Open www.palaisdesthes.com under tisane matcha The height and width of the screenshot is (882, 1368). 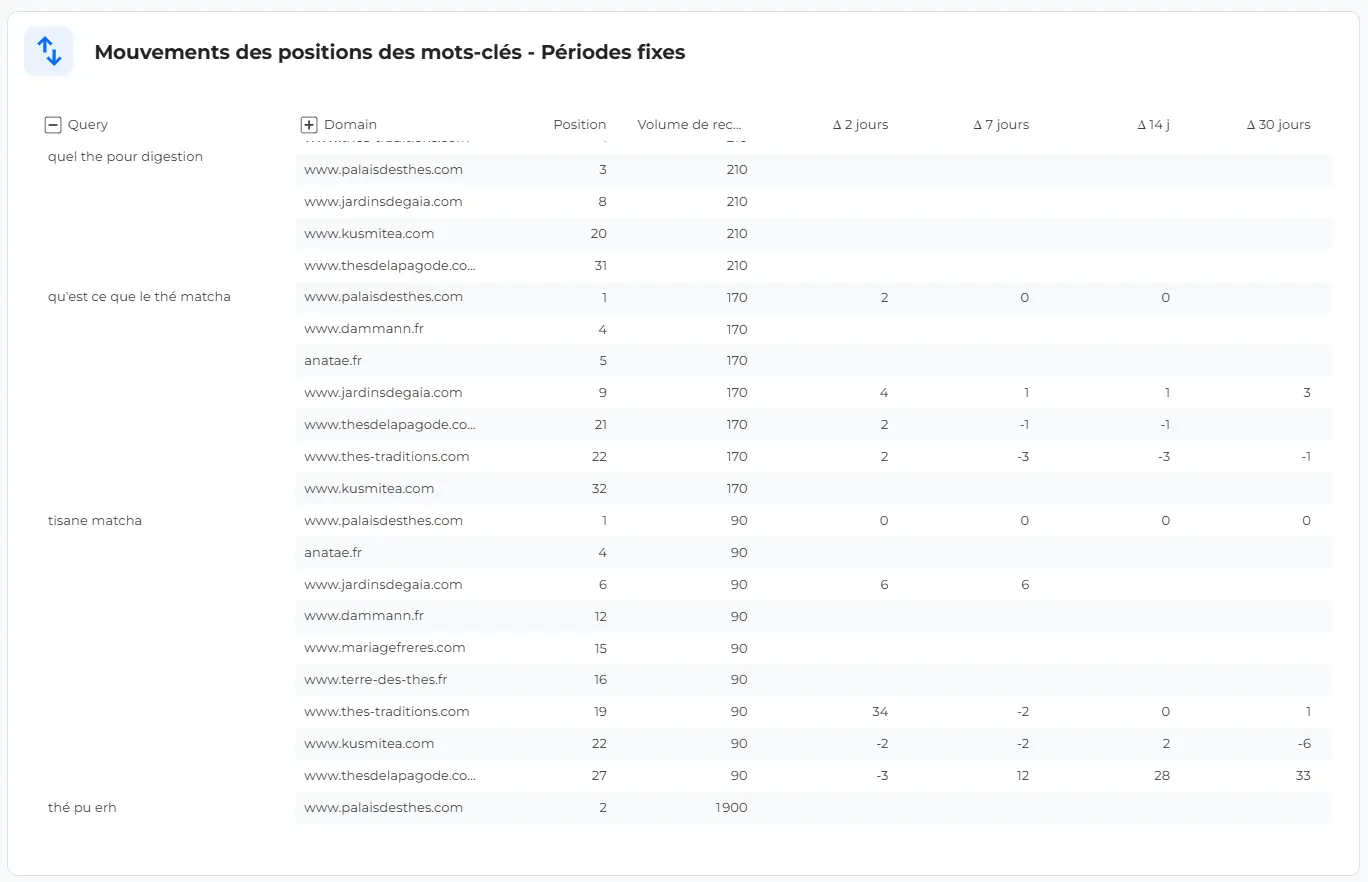[383, 520]
